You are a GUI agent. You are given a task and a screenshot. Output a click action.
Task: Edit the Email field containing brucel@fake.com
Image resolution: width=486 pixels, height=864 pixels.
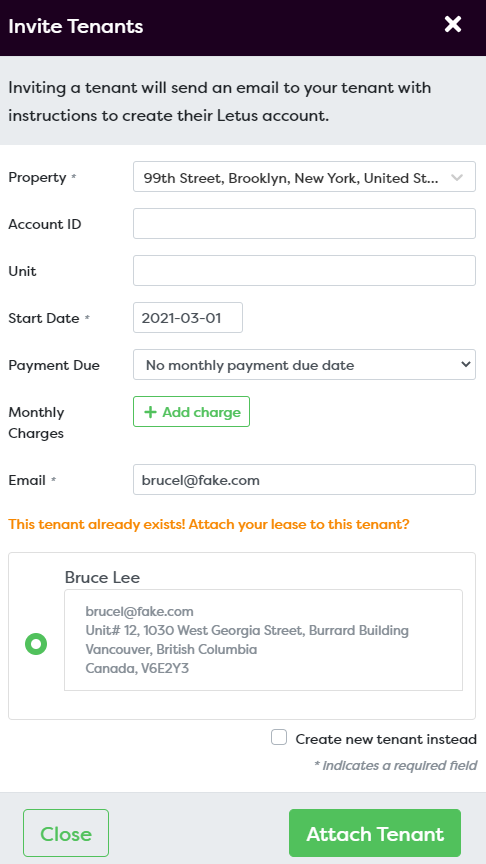[304, 479]
